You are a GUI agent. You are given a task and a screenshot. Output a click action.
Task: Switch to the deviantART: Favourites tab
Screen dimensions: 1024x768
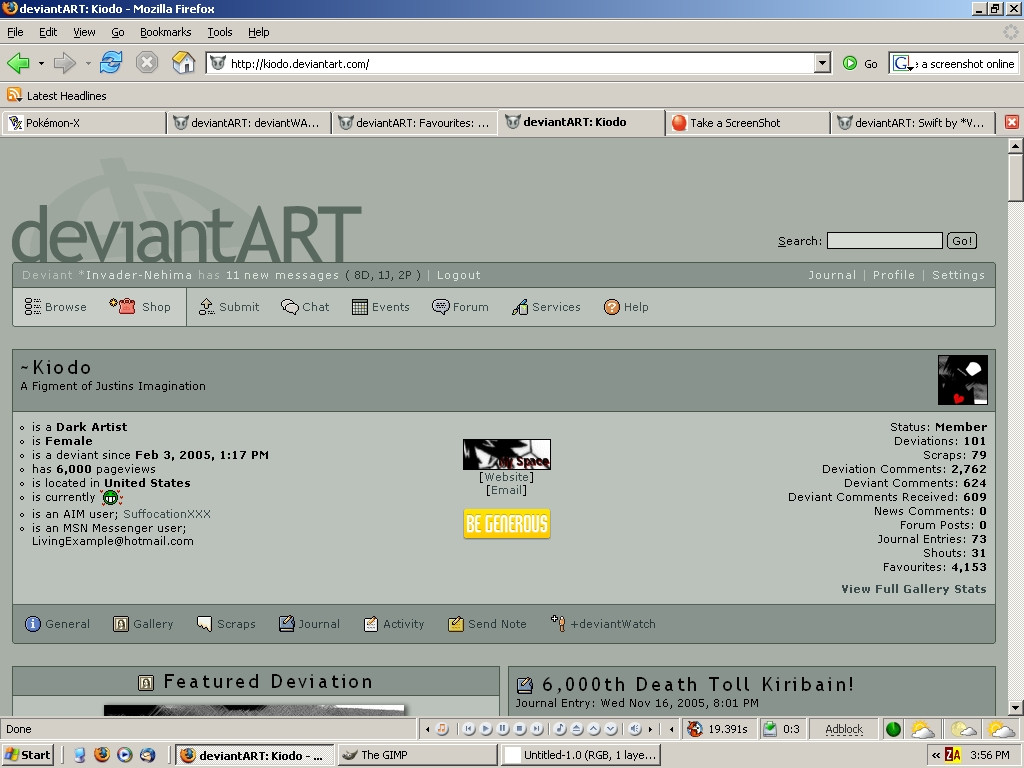pyautogui.click(x=415, y=123)
